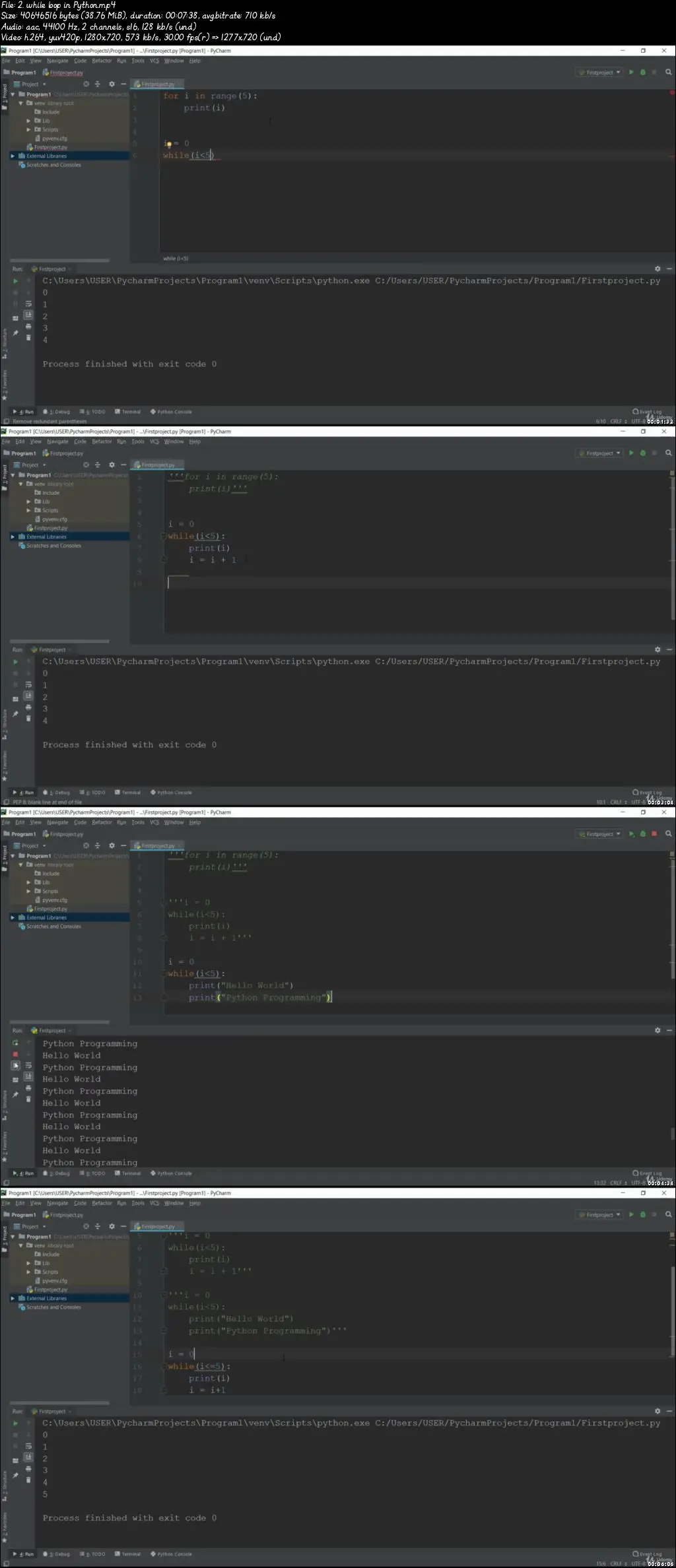Open the File menu in the first frame

6,61
